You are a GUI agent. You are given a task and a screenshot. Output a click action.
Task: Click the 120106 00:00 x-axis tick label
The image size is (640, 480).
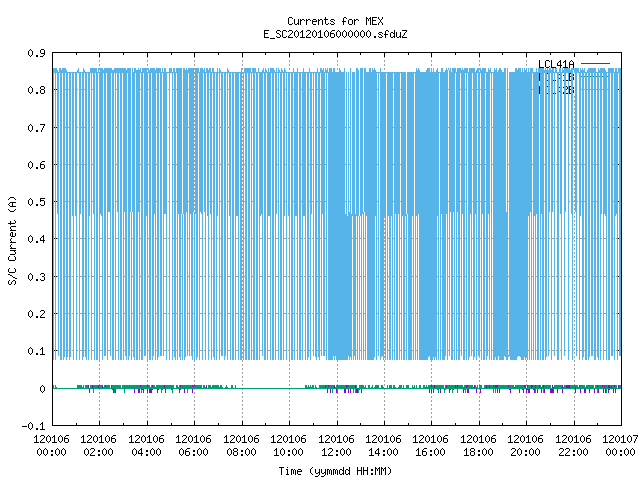click(51, 446)
